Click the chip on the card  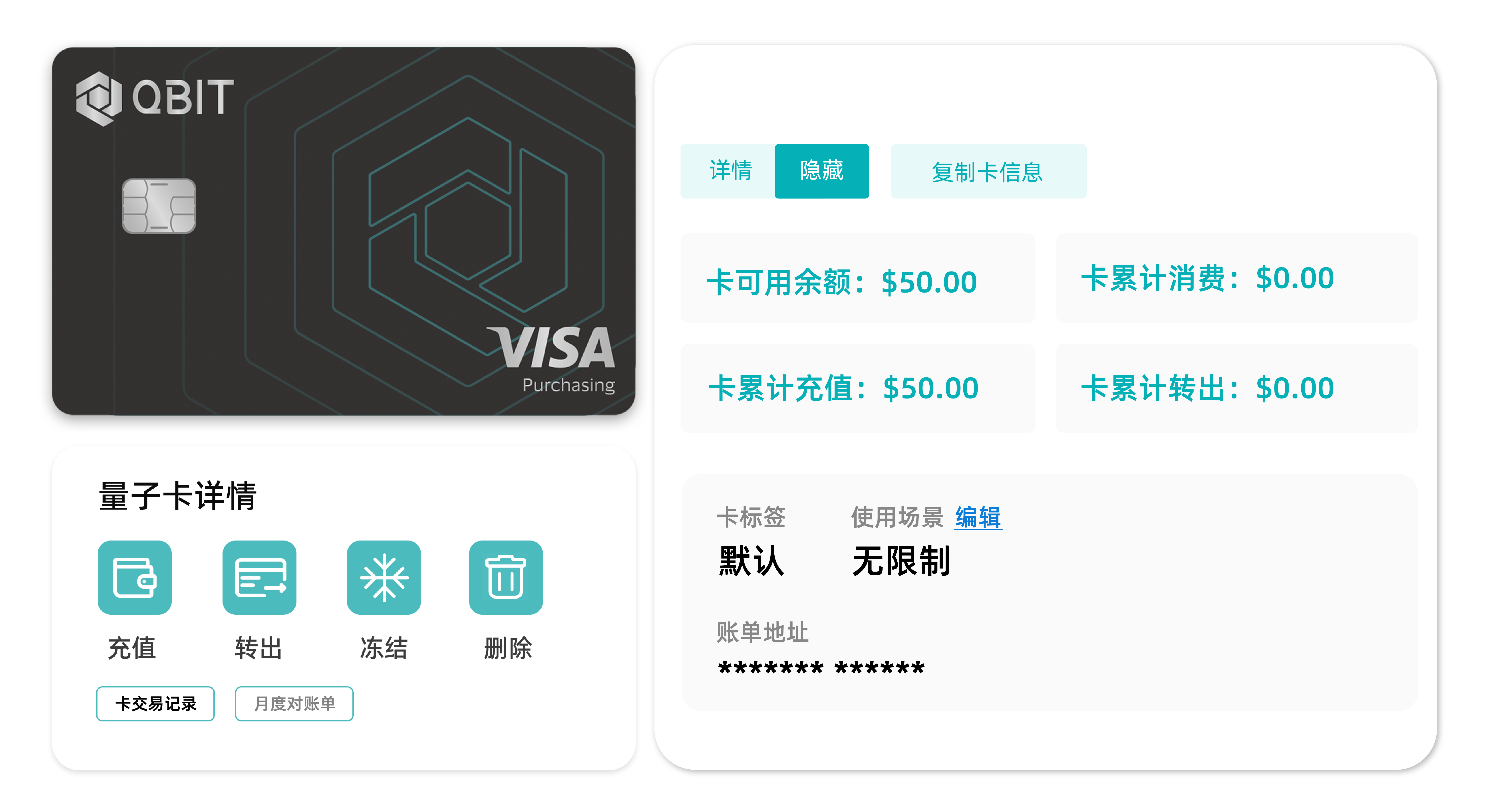(x=159, y=206)
